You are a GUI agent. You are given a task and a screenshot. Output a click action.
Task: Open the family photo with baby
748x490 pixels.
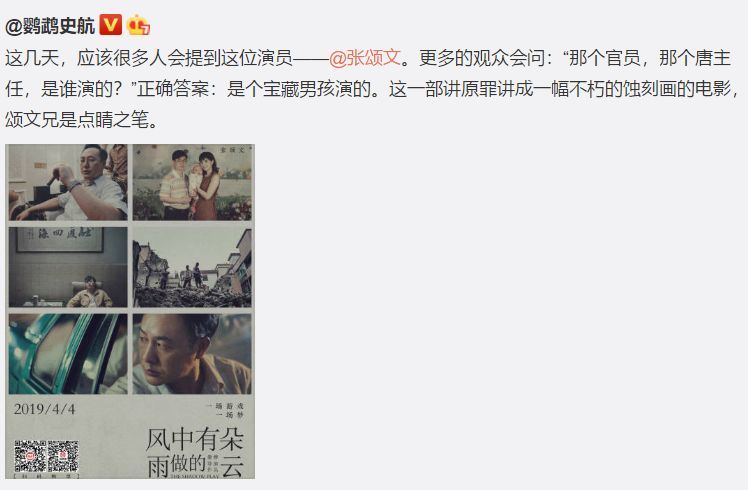(192, 182)
